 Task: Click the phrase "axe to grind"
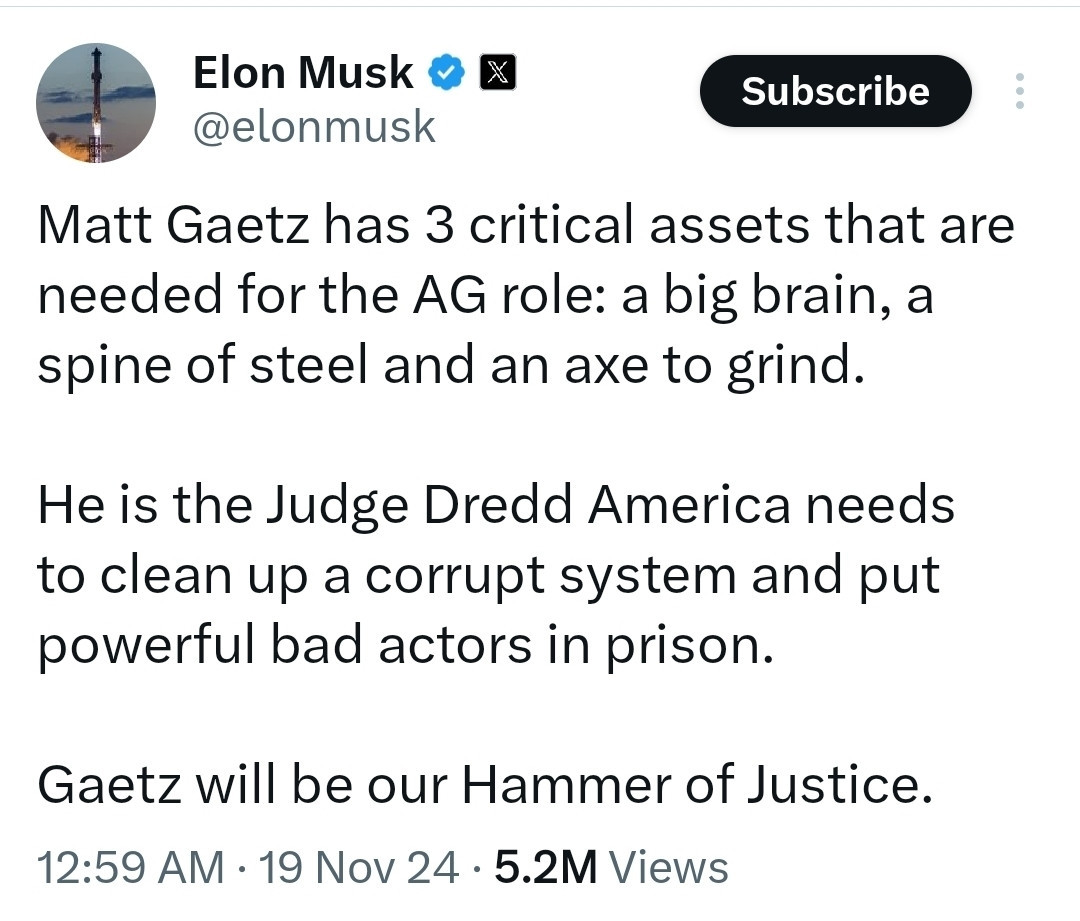(714, 365)
